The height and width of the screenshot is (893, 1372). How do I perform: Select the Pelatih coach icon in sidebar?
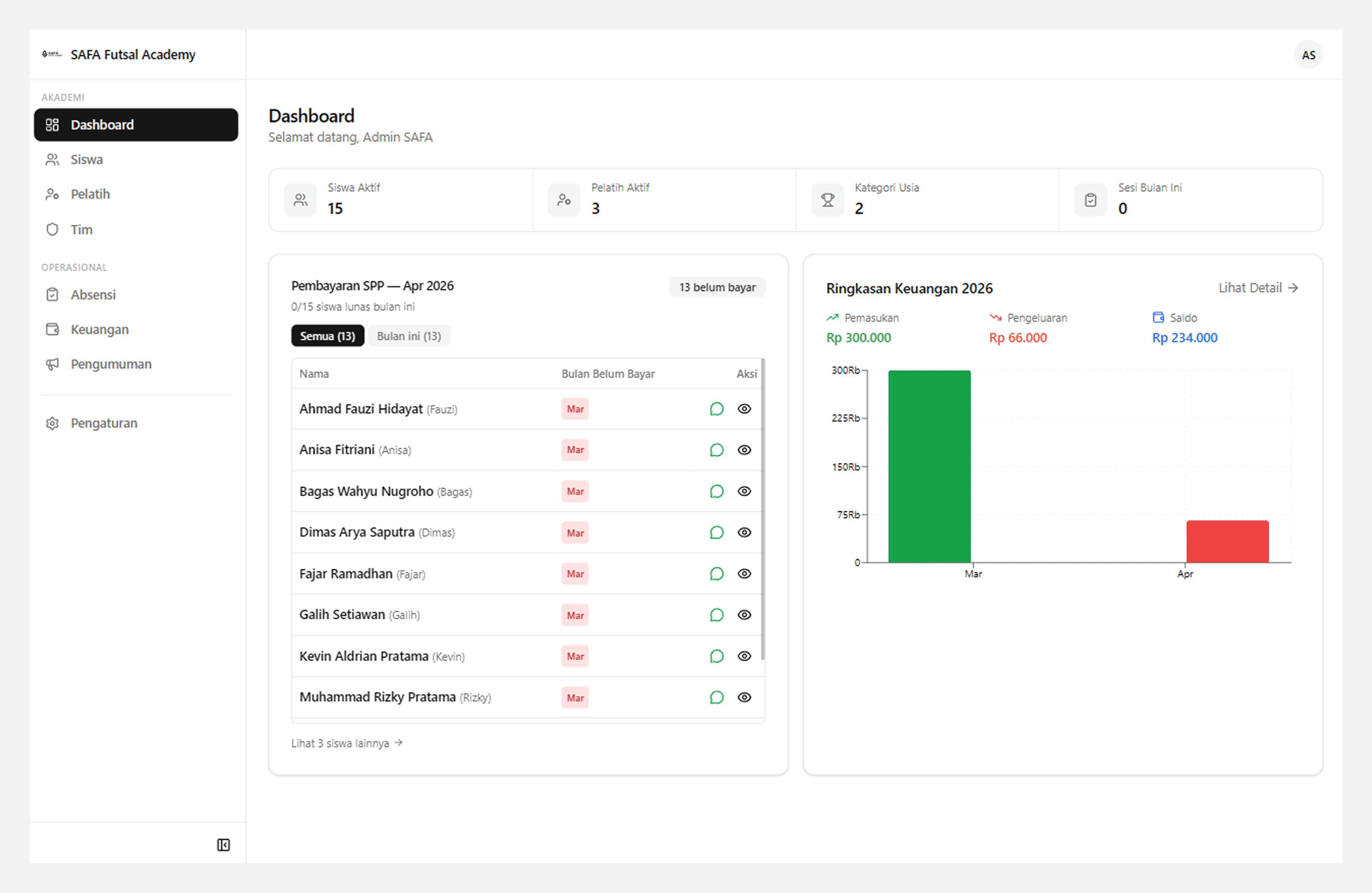click(52, 194)
